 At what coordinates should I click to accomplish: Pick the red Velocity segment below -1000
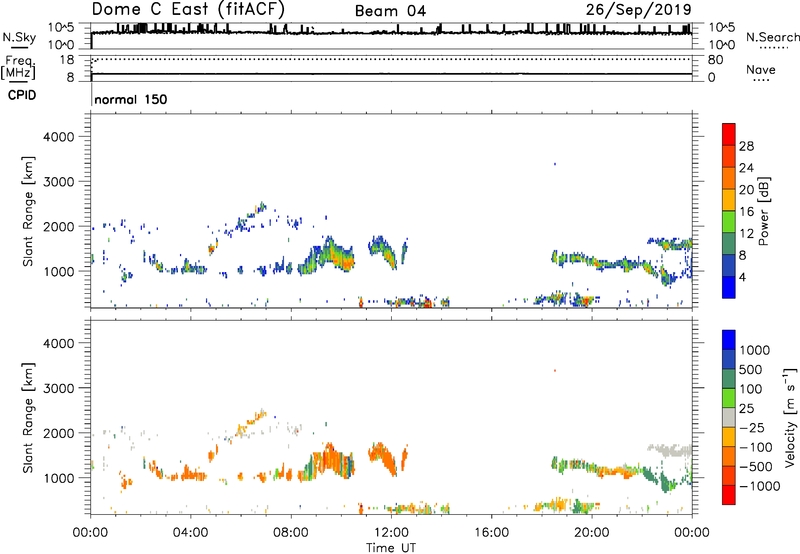click(729, 495)
